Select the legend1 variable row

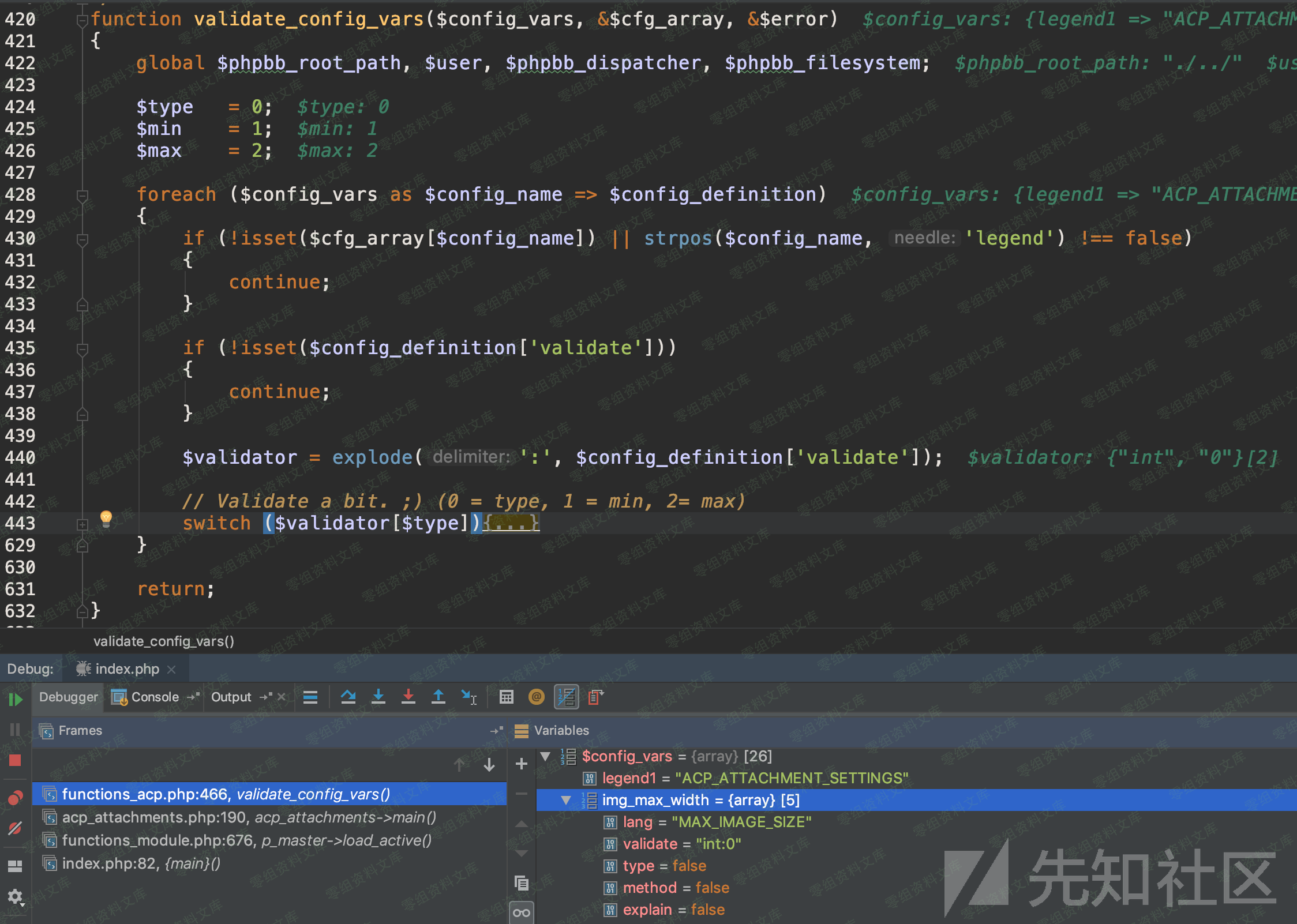917,778
